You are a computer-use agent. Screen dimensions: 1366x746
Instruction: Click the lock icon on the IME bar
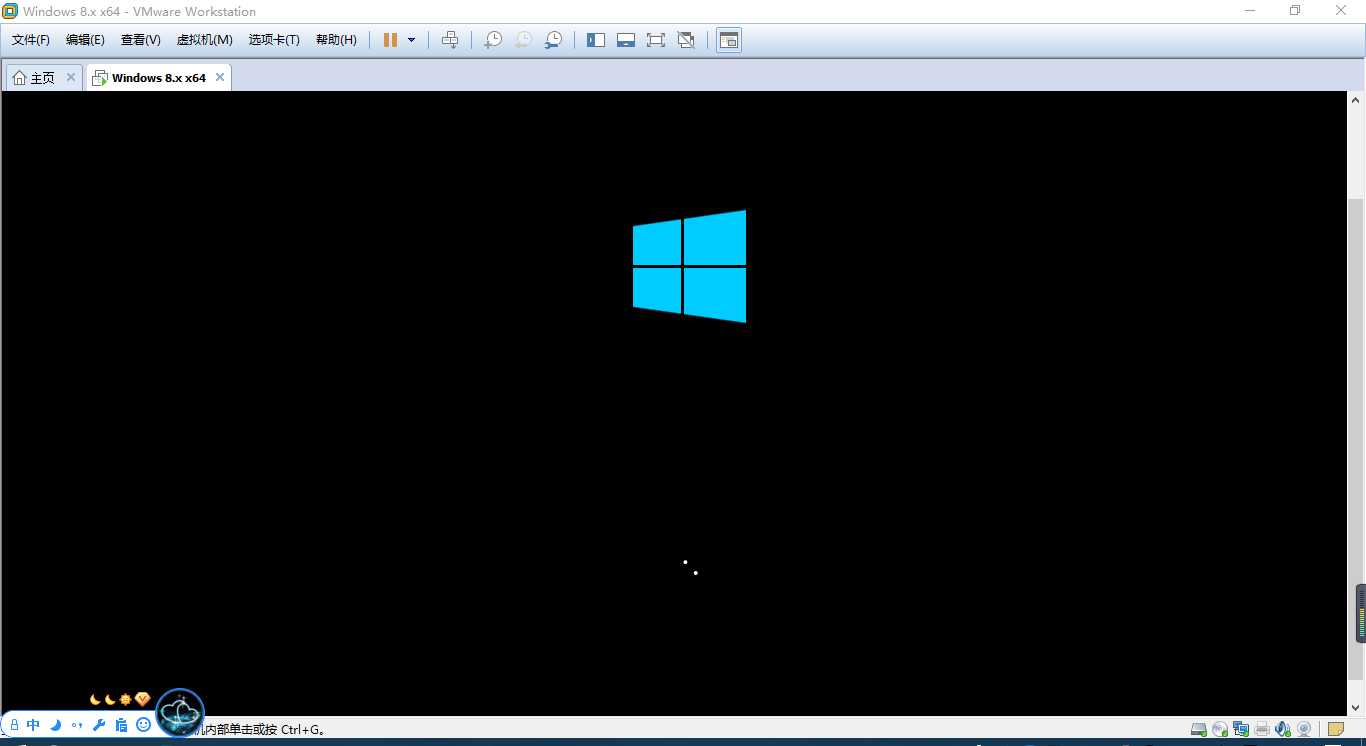tap(14, 725)
